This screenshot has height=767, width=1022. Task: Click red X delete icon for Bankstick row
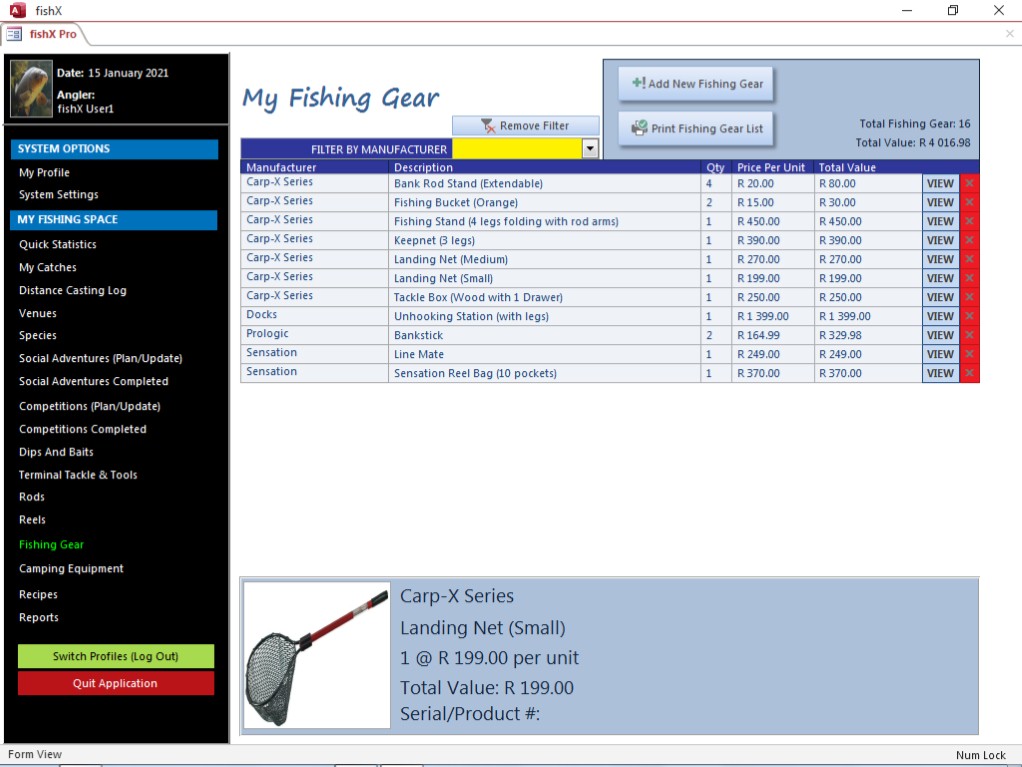point(969,335)
